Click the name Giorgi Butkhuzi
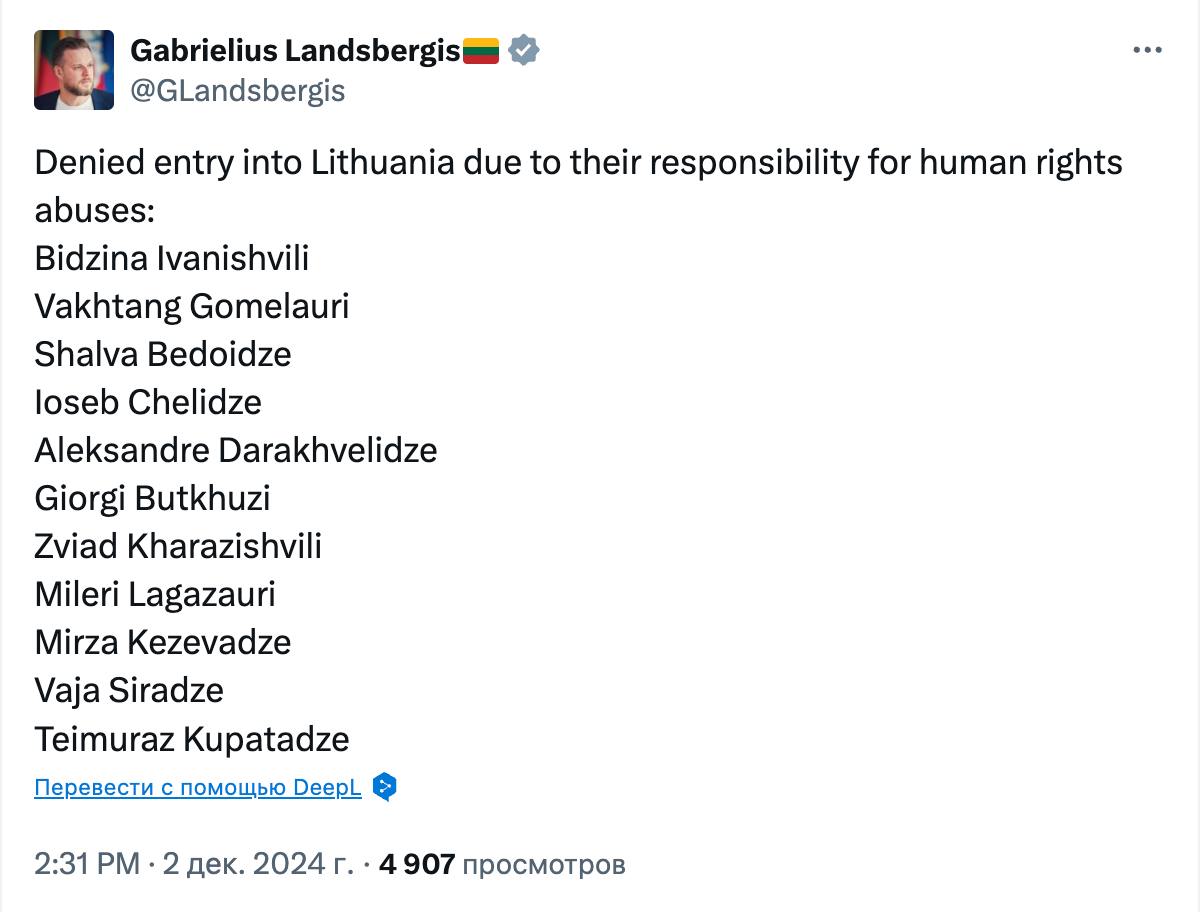 click(x=153, y=498)
